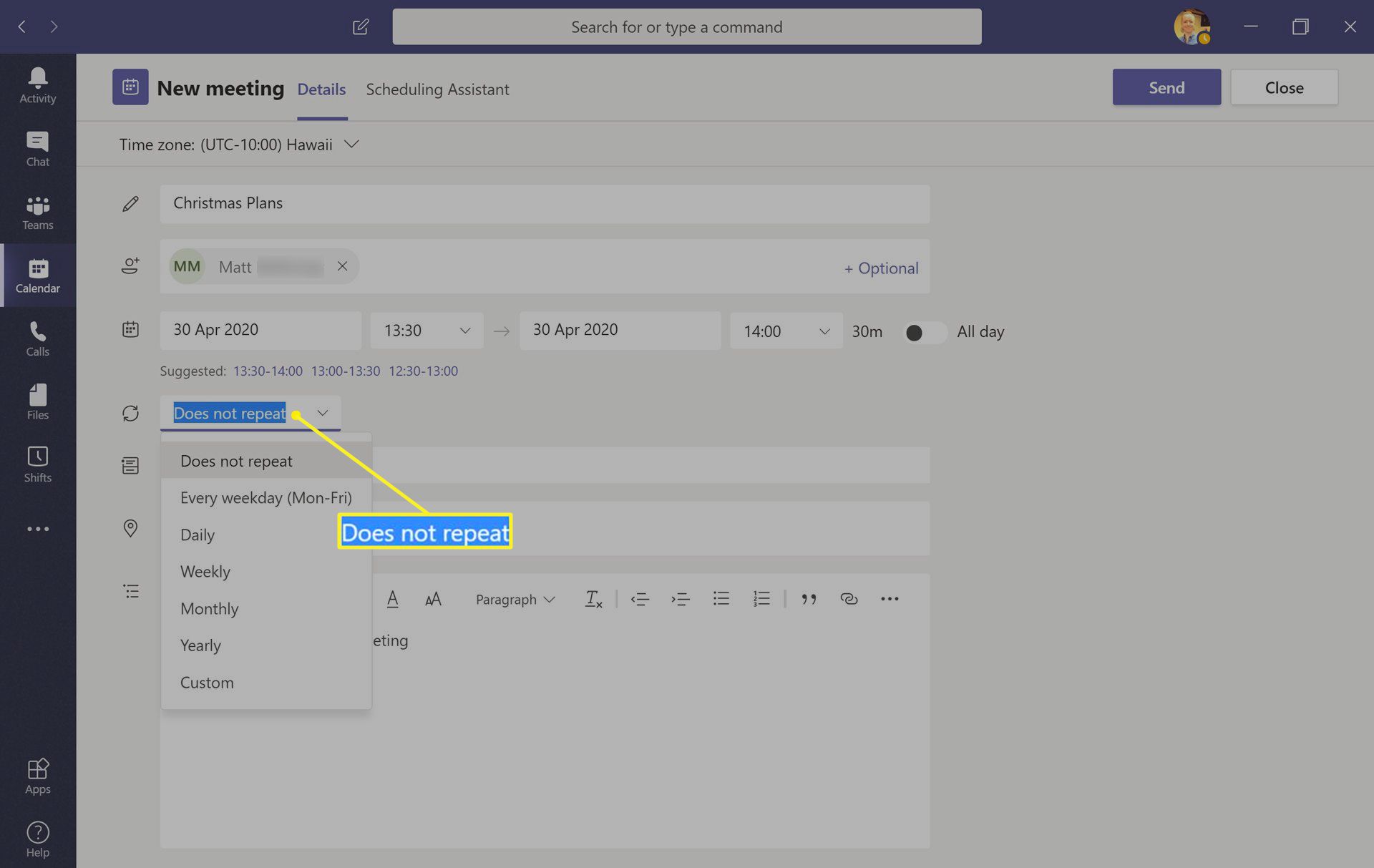The image size is (1374, 868).
Task: Select suggested time 13:00-13:30
Action: tap(345, 371)
